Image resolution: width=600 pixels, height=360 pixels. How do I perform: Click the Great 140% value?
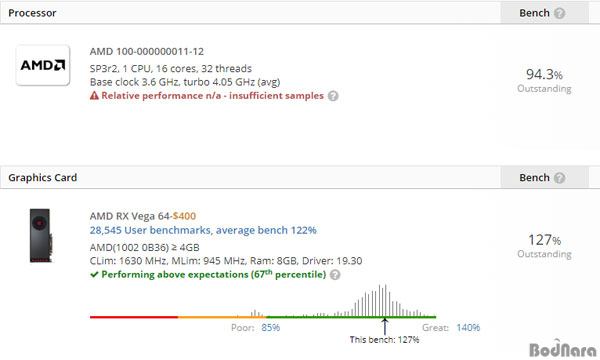click(468, 328)
